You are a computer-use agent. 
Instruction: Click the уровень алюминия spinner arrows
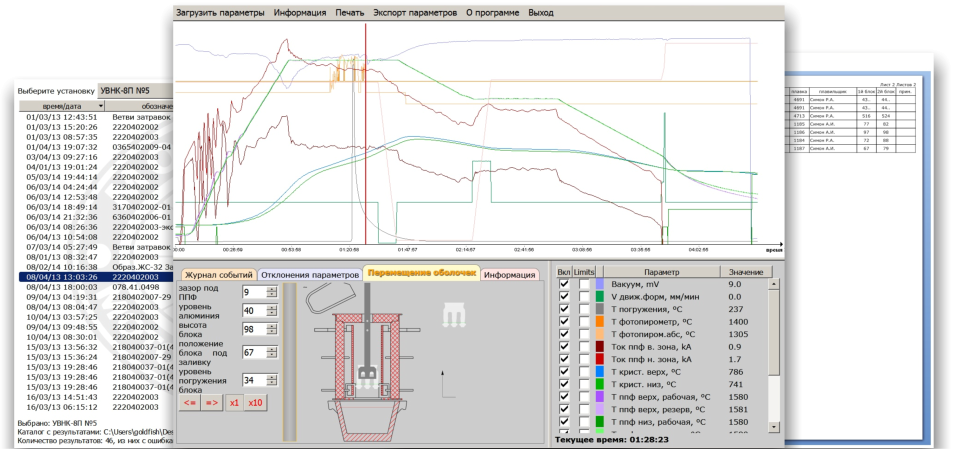272,310
